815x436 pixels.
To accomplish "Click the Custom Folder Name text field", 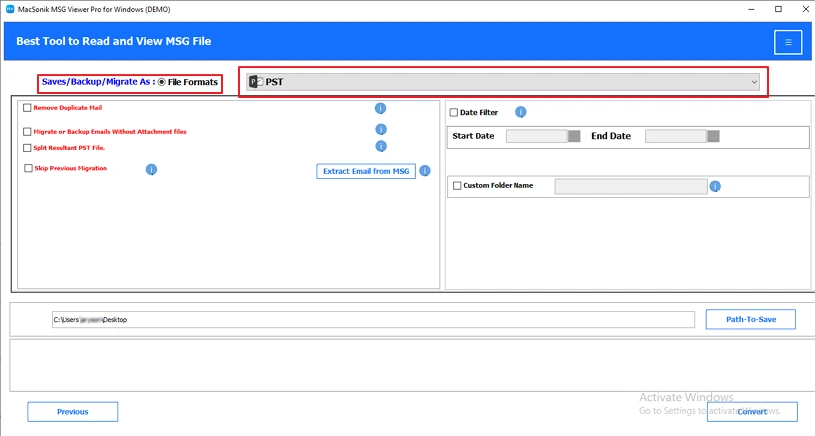I will click(x=631, y=186).
